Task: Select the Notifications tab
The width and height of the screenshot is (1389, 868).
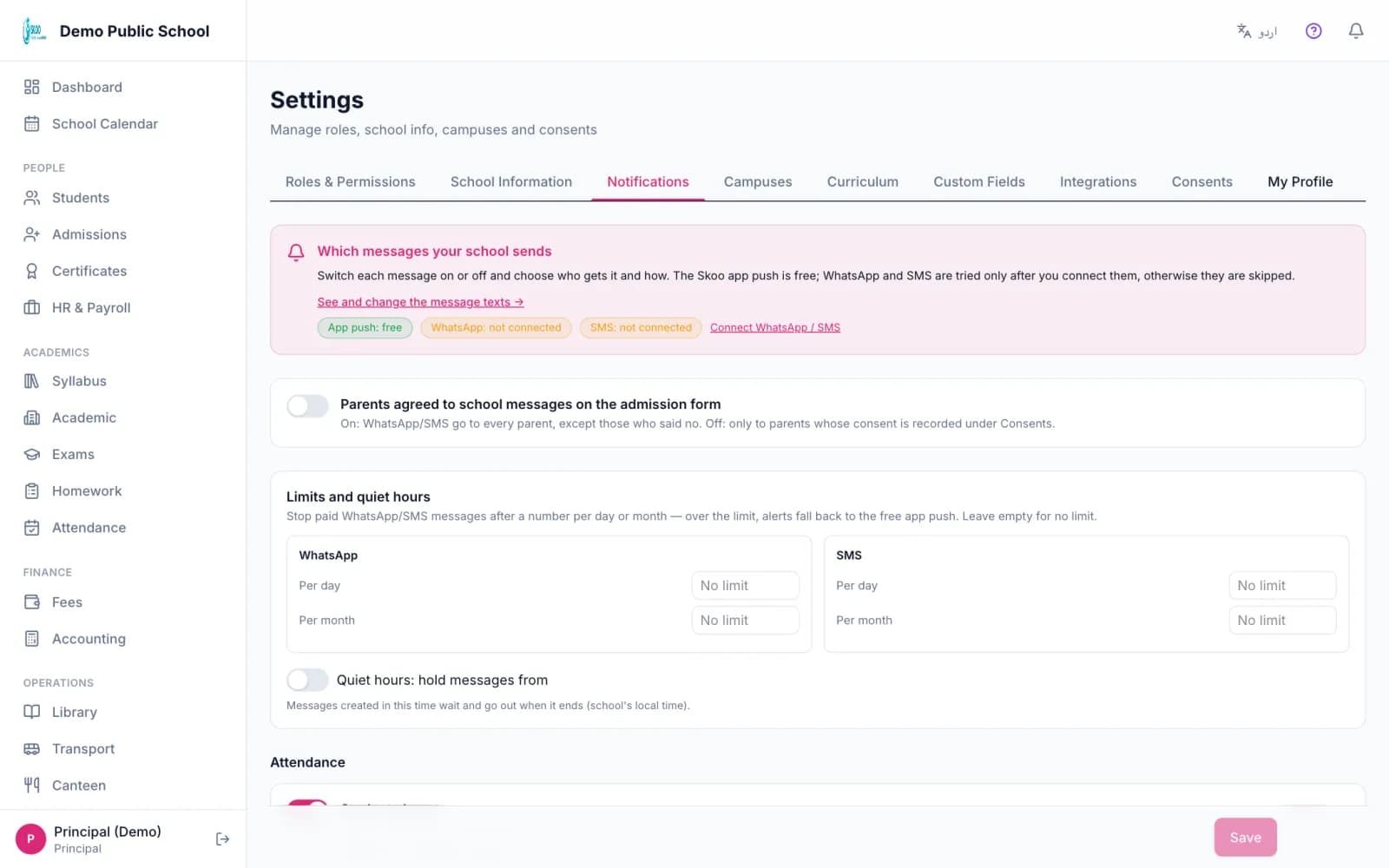Action: click(x=648, y=181)
